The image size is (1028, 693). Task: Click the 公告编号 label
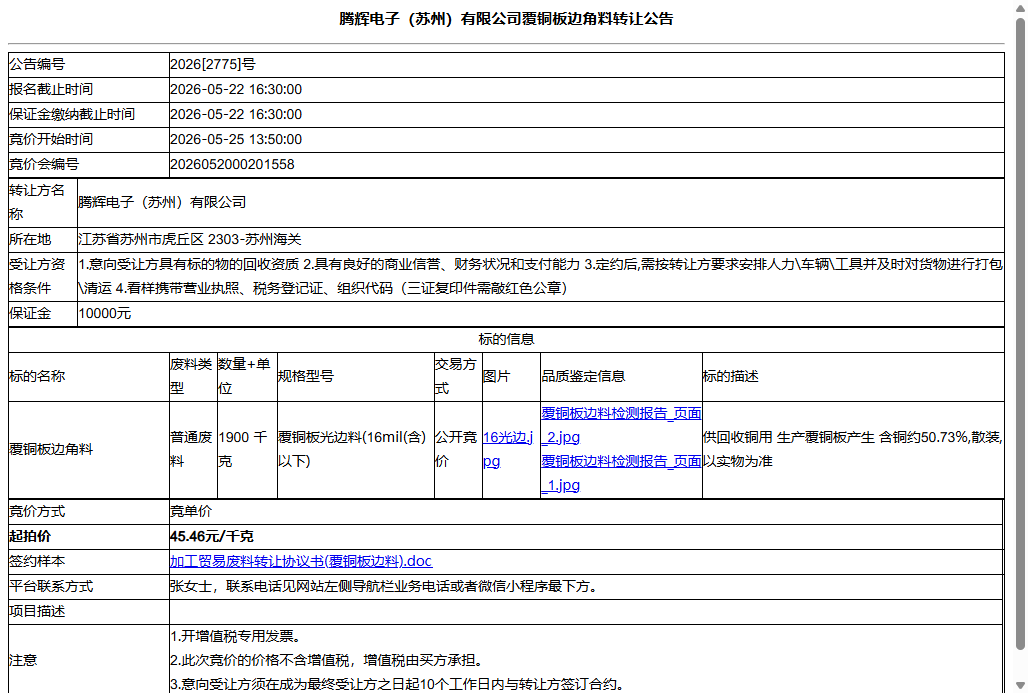[x=37, y=64]
